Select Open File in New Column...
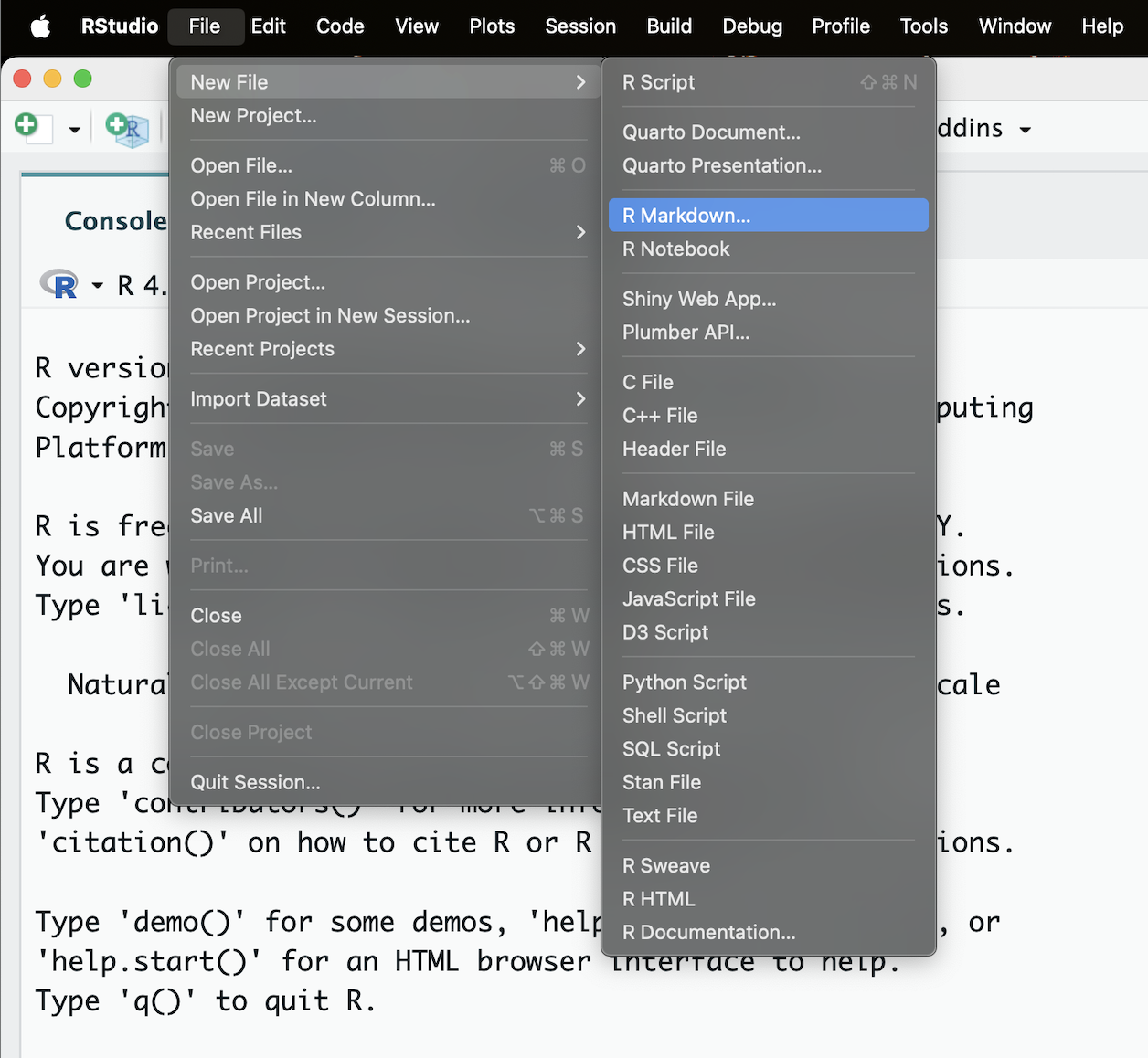 (388, 199)
